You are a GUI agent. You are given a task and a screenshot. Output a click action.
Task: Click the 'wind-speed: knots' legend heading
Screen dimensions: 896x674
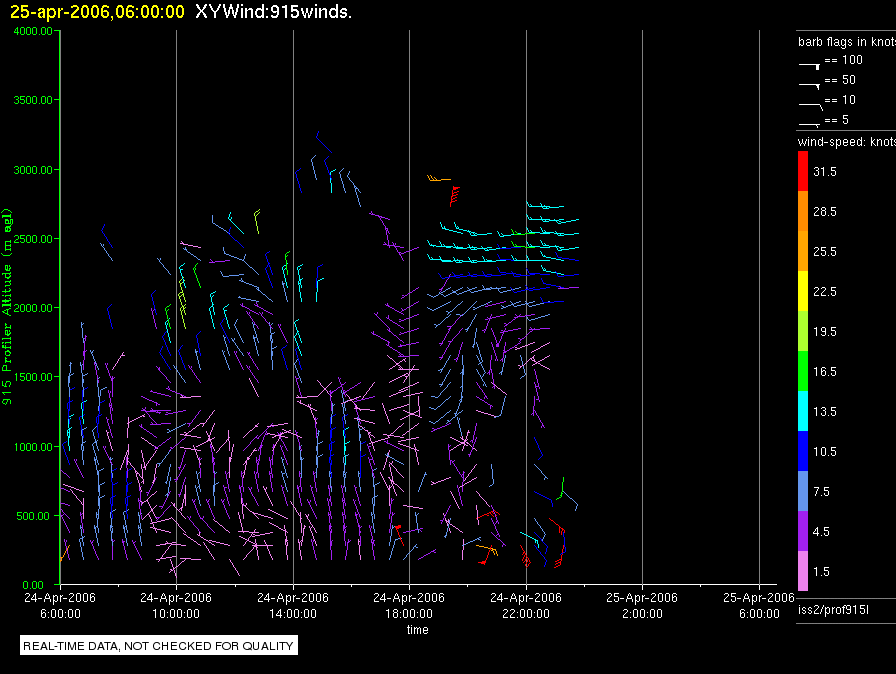coord(847,142)
